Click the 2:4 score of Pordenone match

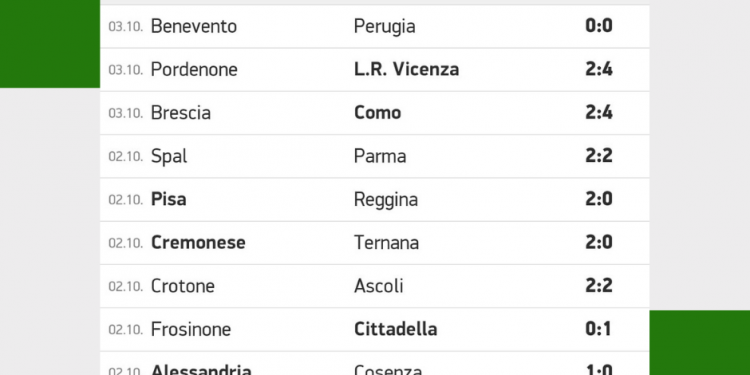[599, 70]
